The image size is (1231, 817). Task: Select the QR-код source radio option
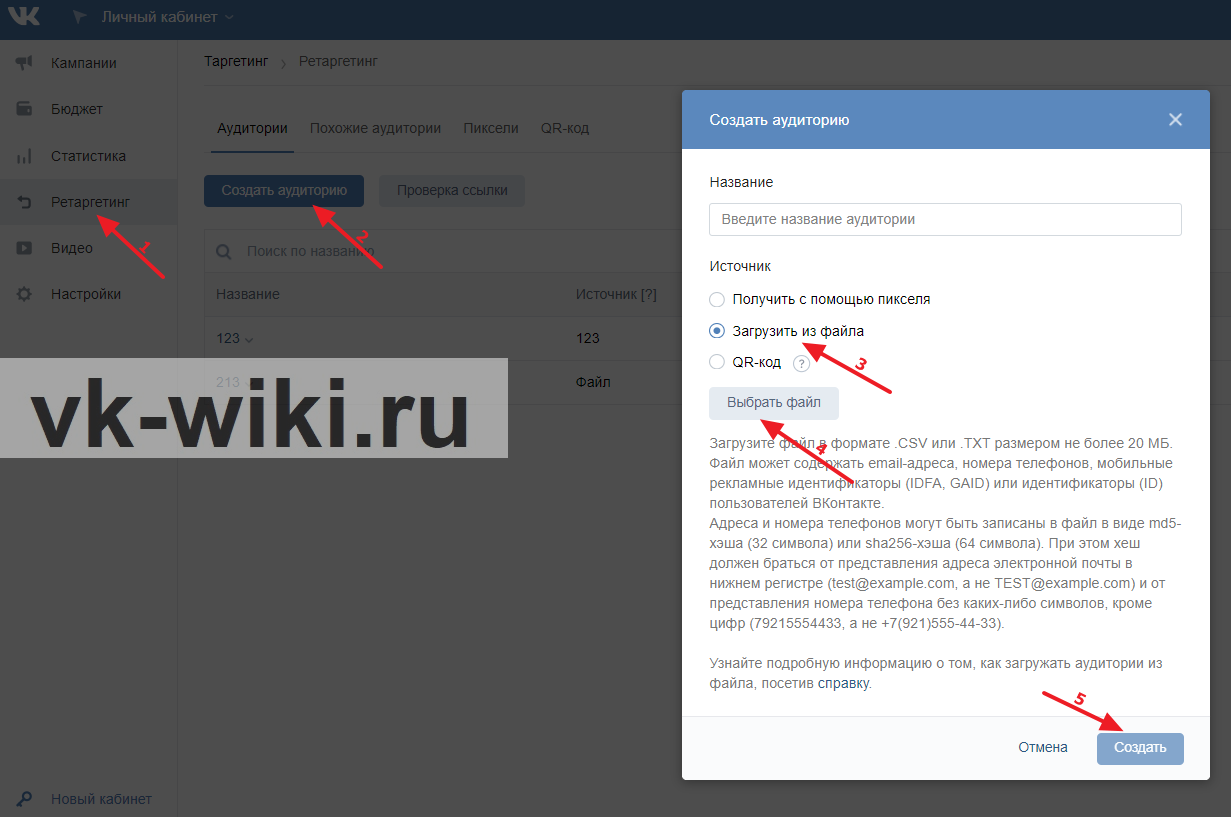click(x=716, y=362)
